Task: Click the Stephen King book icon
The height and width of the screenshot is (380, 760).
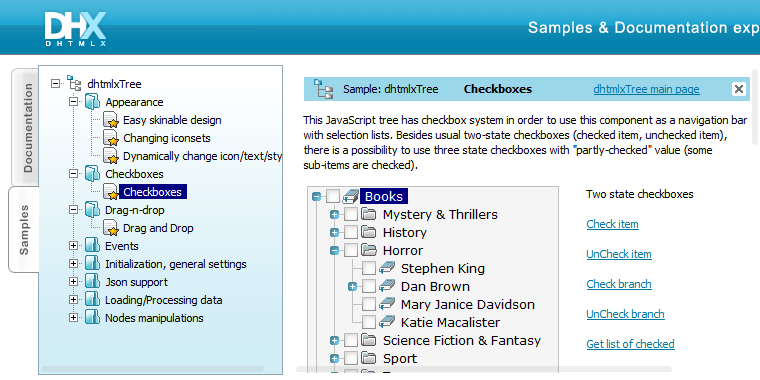Action: [x=387, y=268]
